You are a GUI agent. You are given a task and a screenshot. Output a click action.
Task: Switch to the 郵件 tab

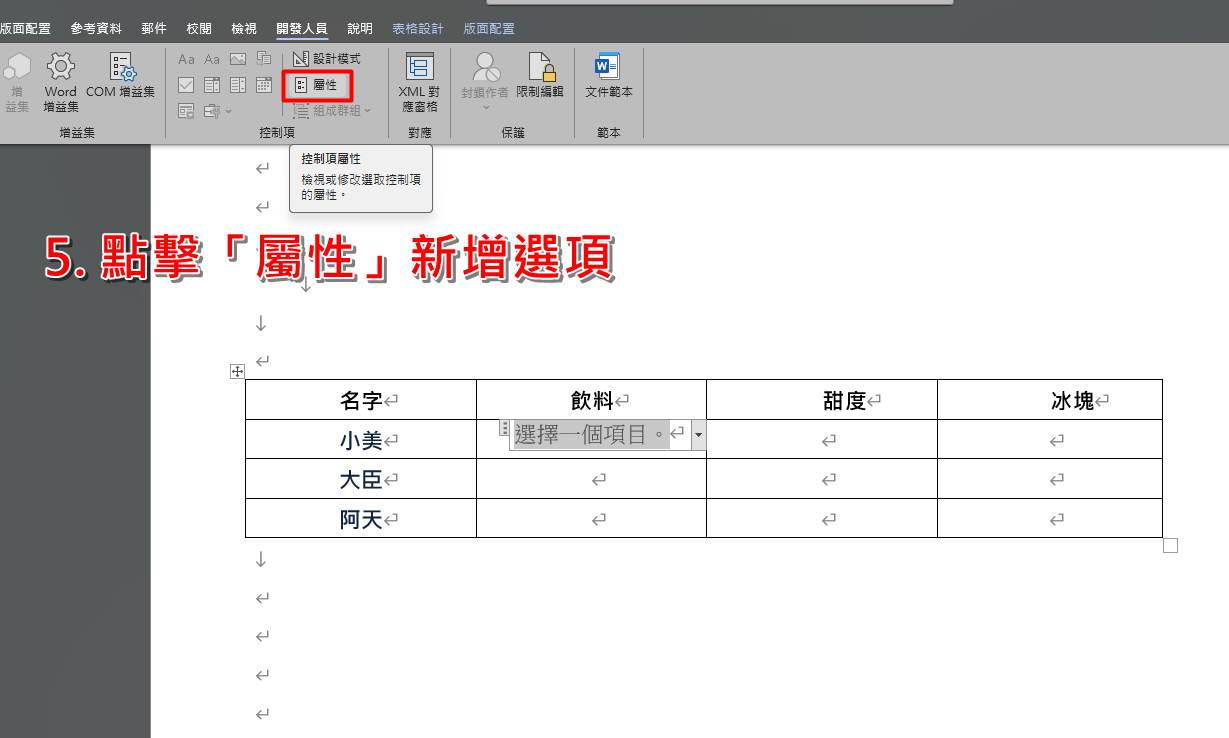point(154,29)
